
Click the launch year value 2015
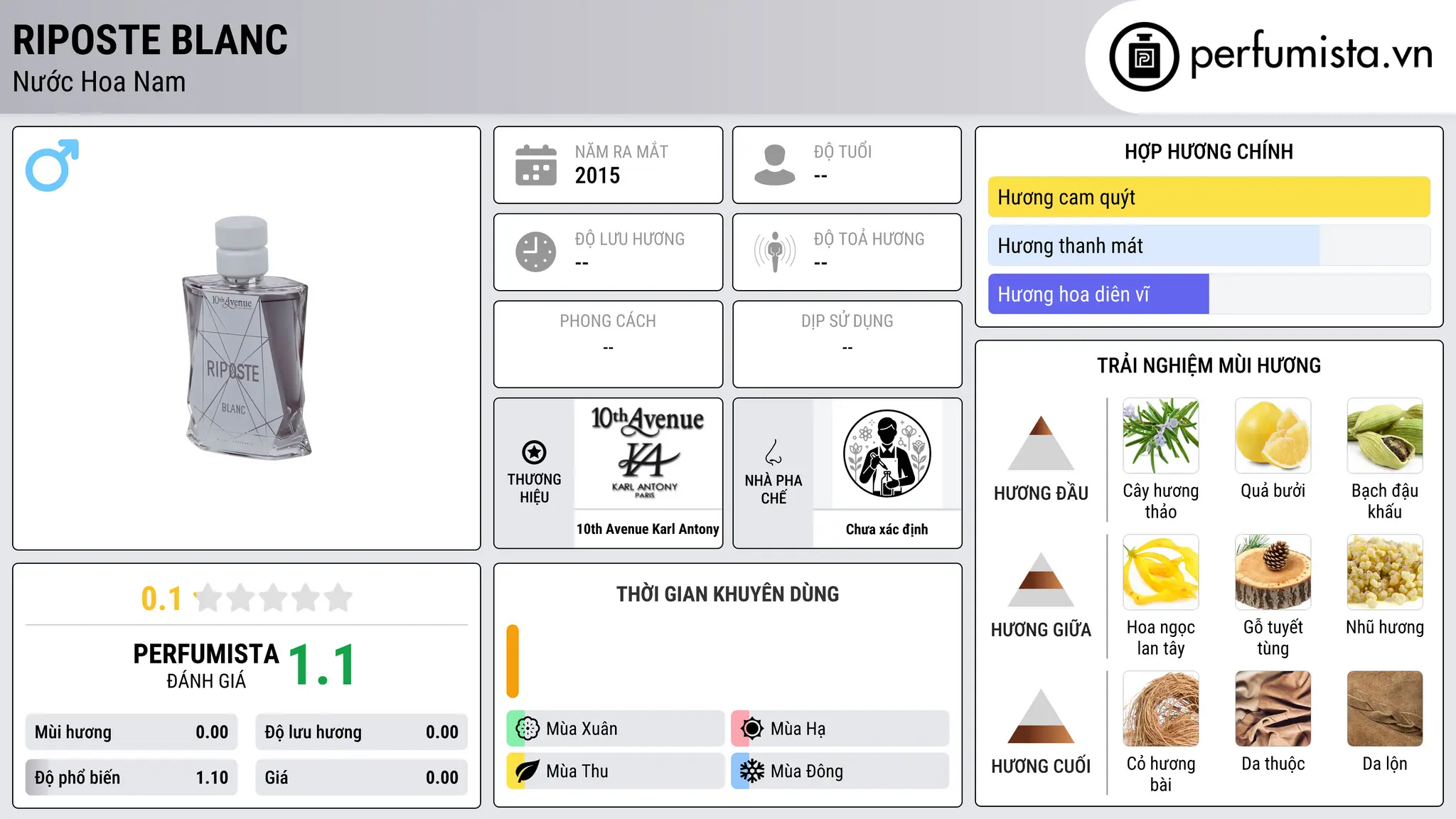pyautogui.click(x=597, y=176)
